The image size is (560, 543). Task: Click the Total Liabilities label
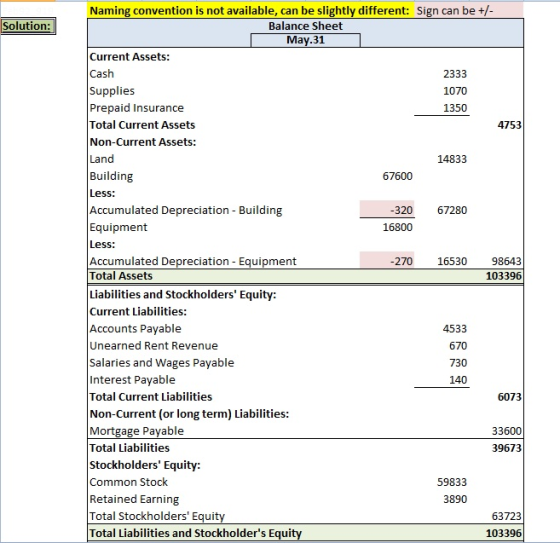[130, 448]
